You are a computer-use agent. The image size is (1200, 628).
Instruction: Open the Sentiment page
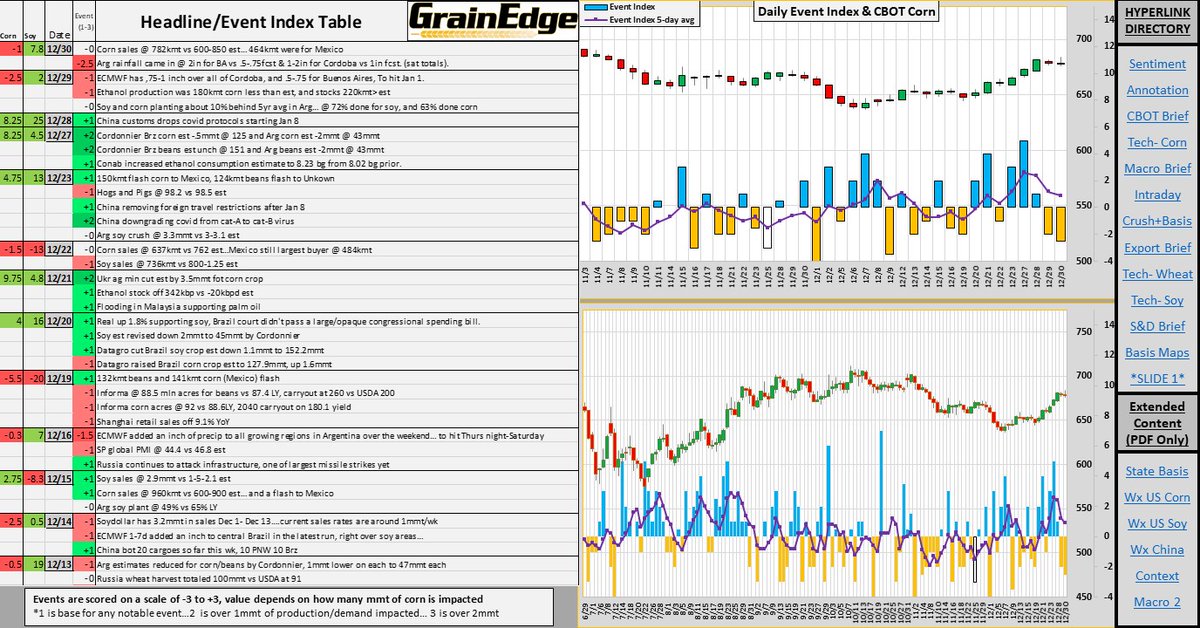pyautogui.click(x=1156, y=64)
